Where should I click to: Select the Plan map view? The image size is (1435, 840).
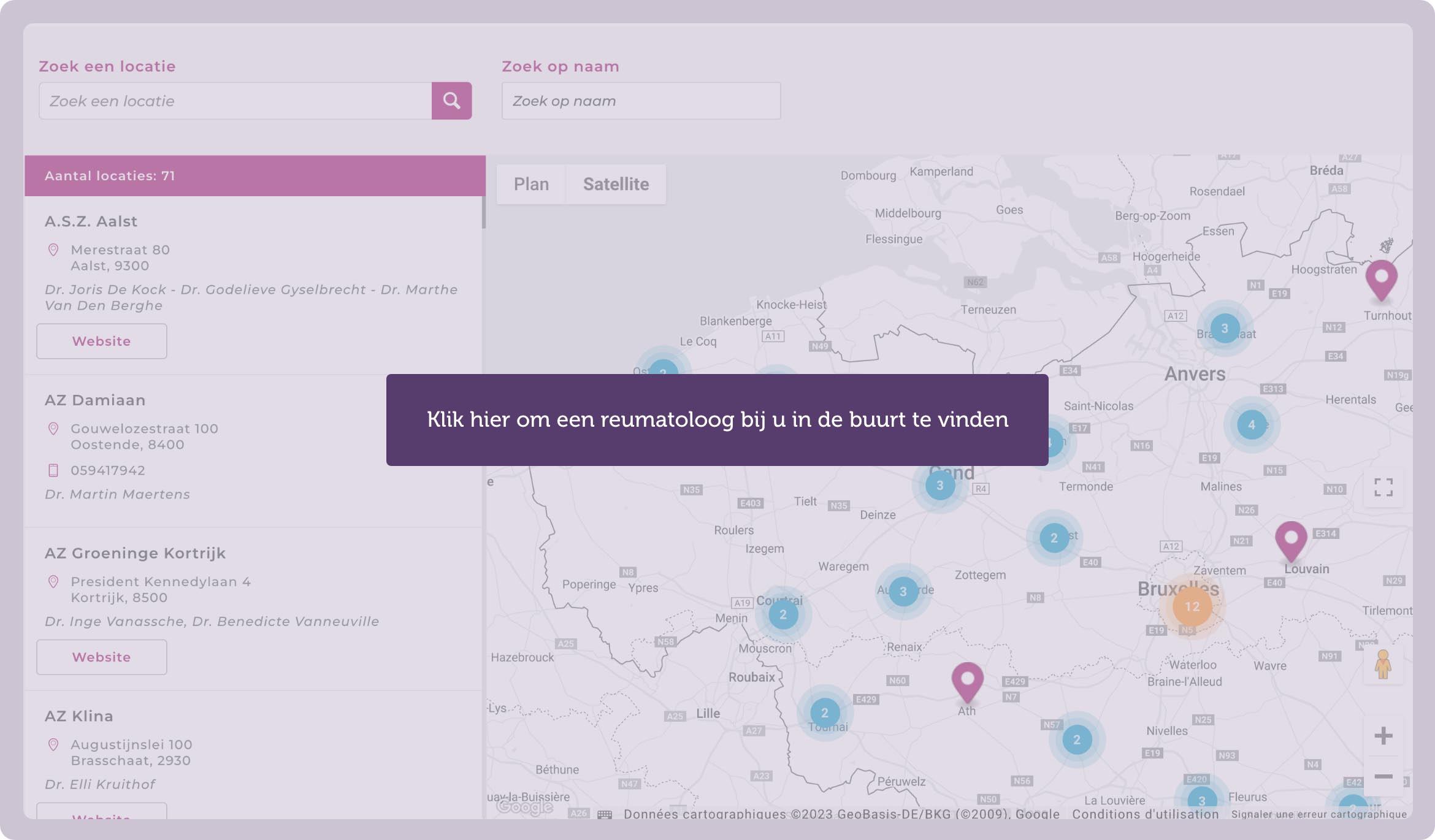click(531, 184)
